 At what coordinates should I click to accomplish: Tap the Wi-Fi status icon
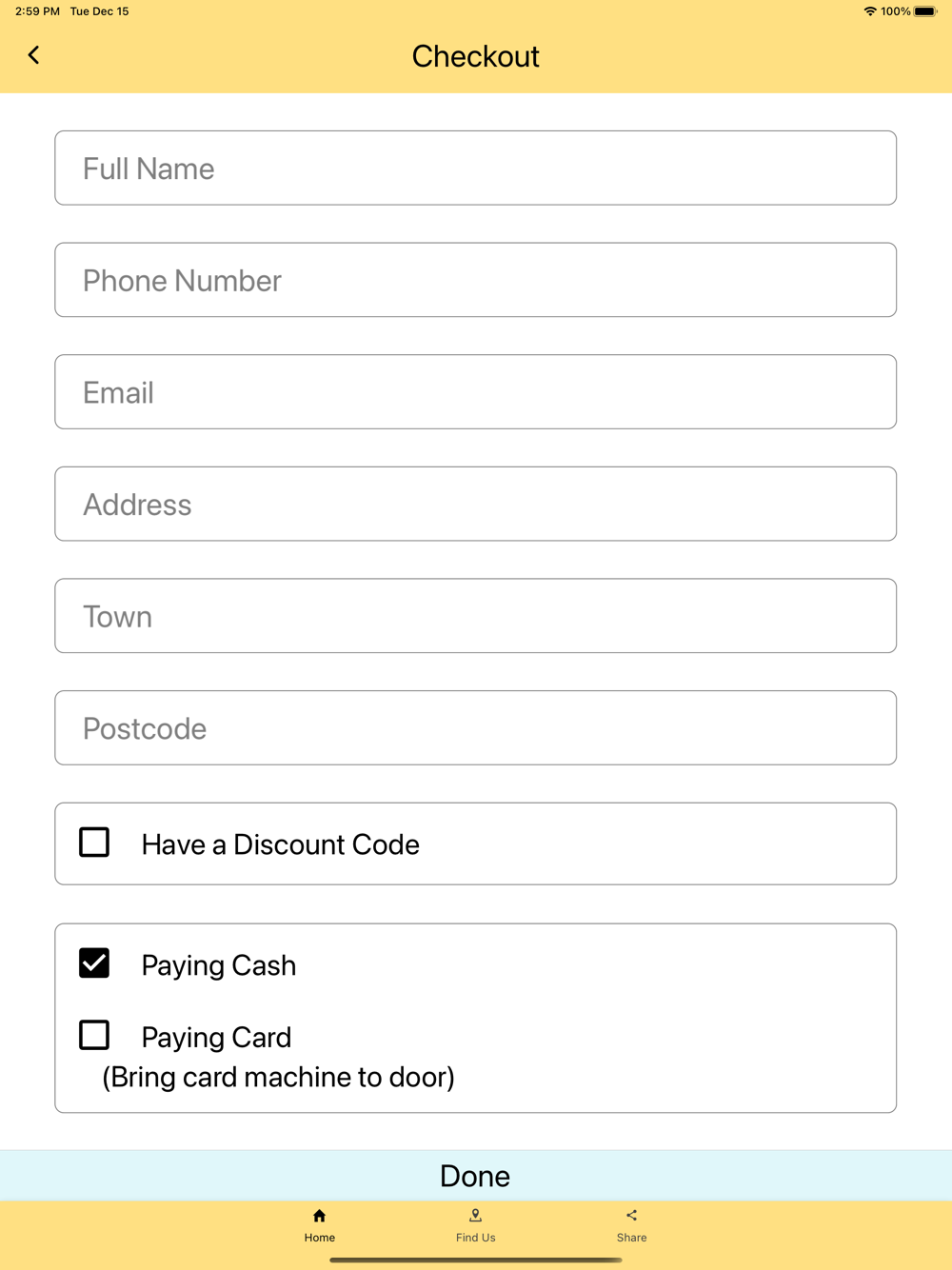(x=870, y=11)
